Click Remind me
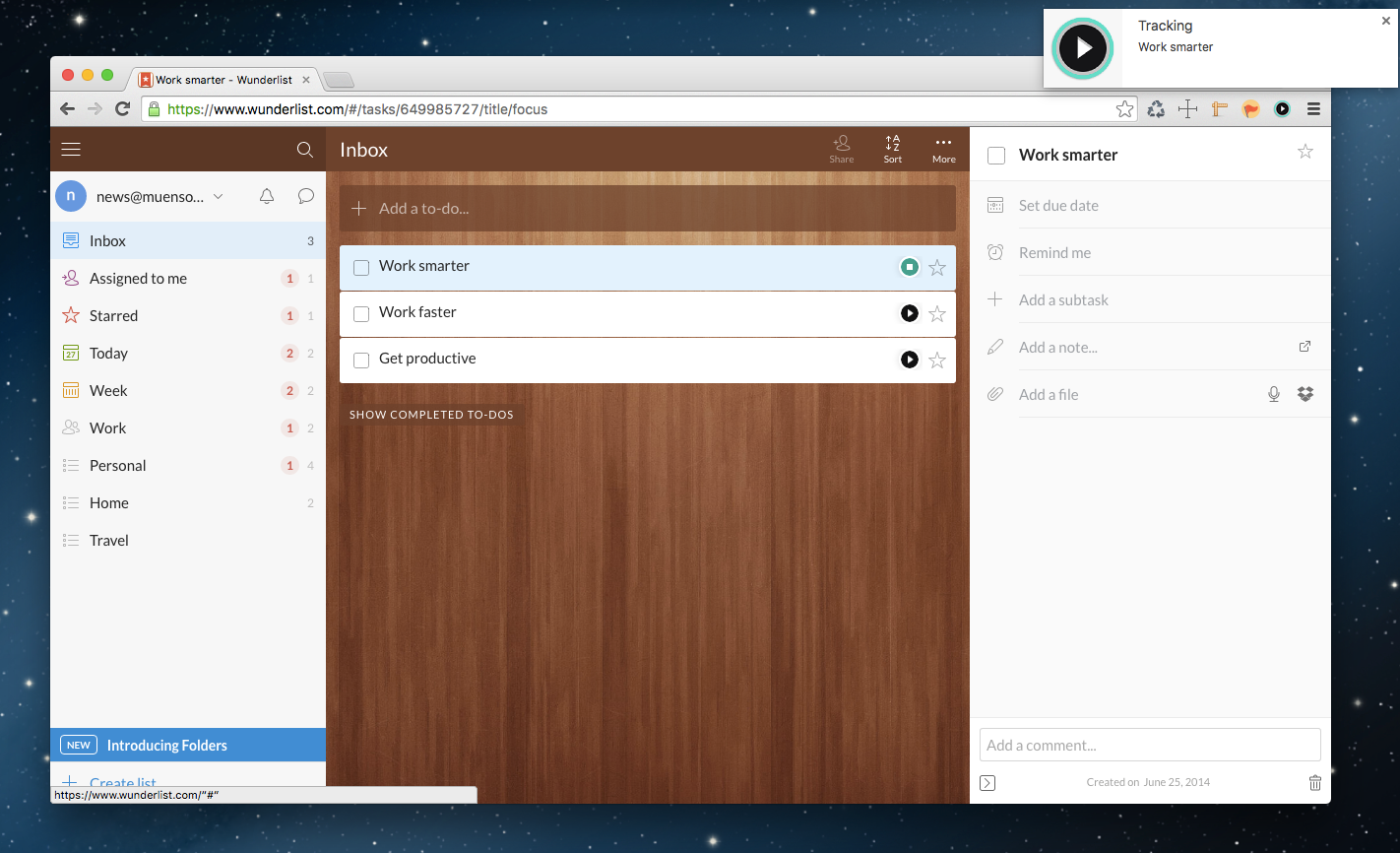 [1054, 252]
